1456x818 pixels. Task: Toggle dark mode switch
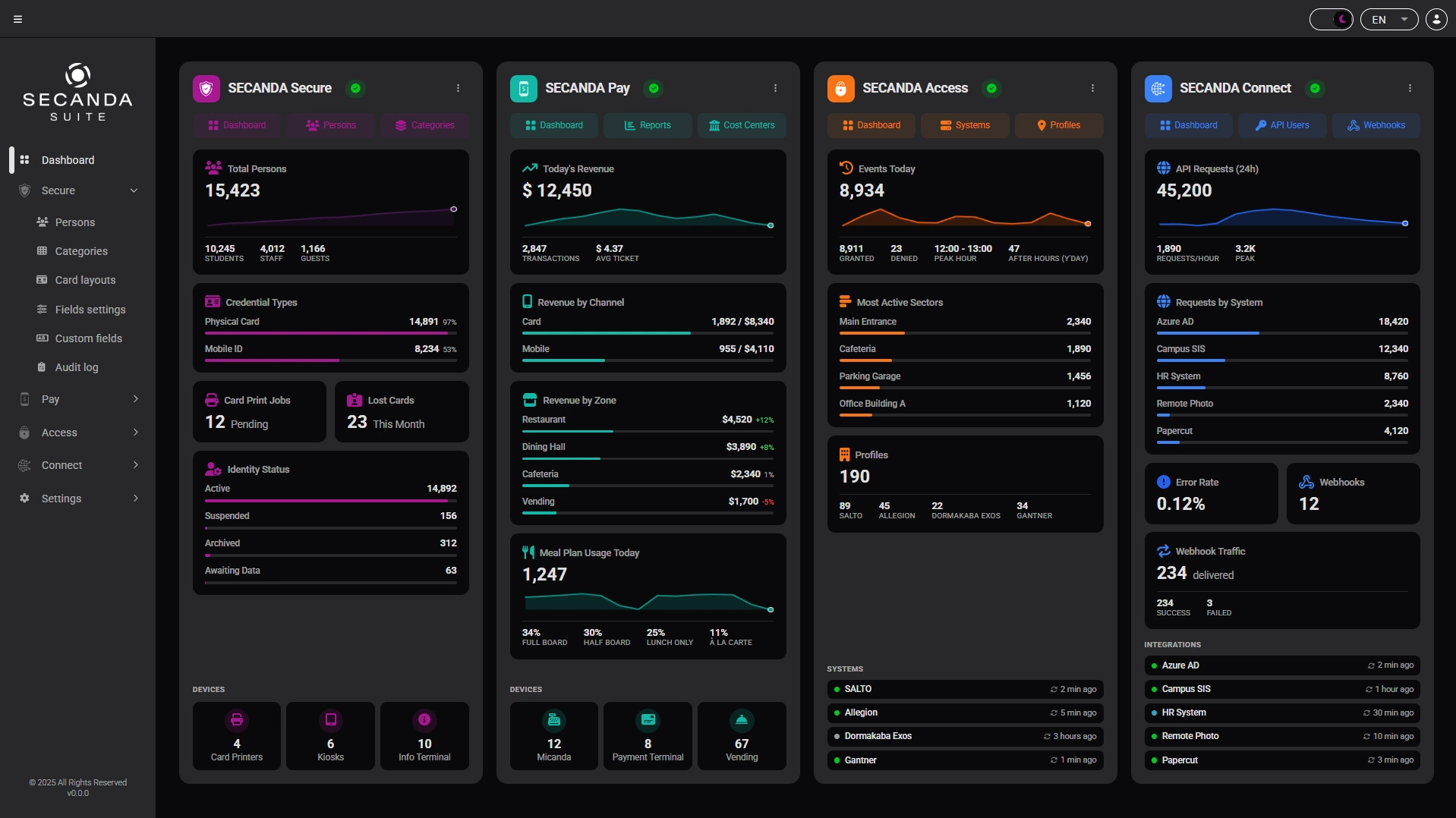pos(1331,20)
